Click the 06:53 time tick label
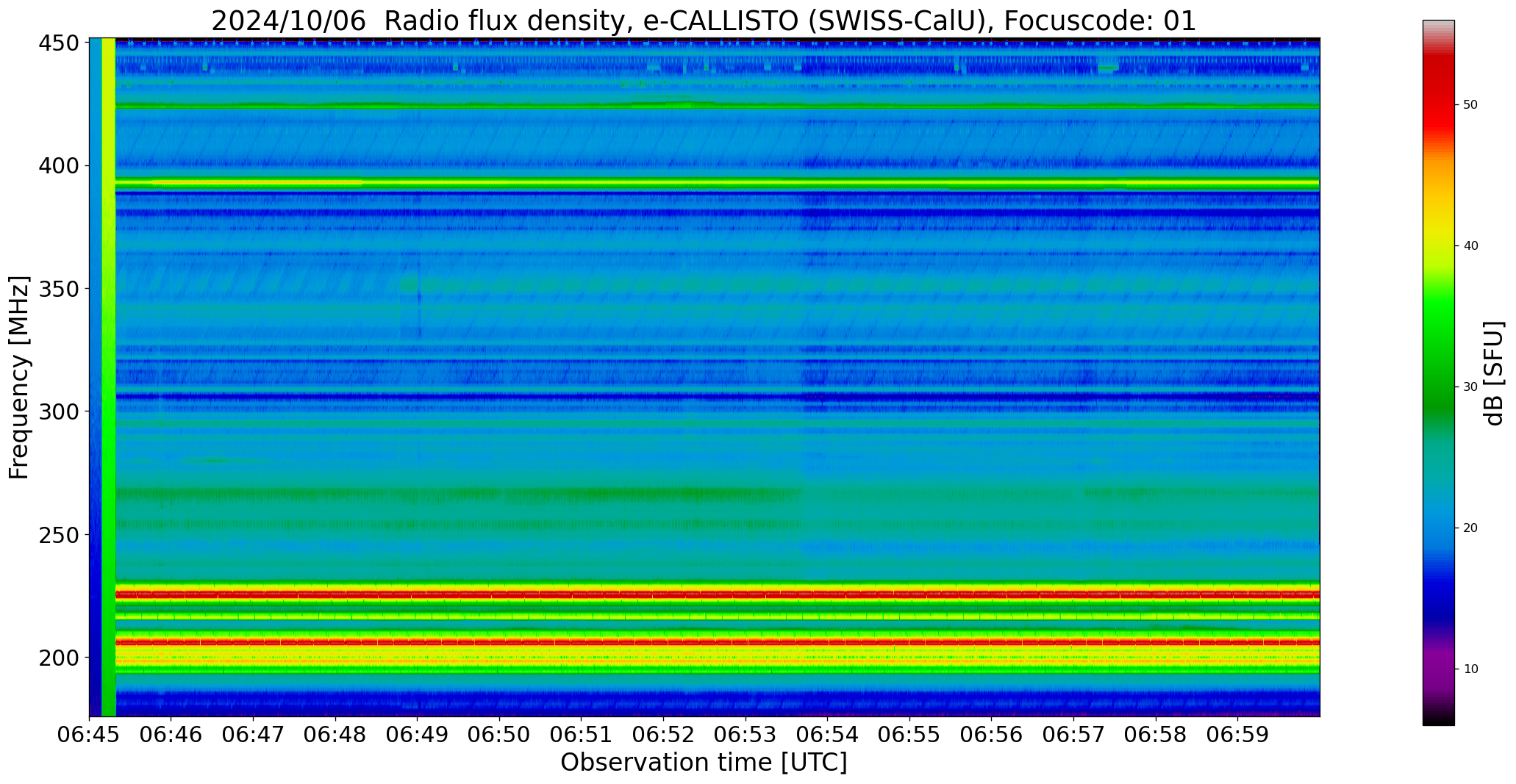This screenshot has width=1516, height=784. click(x=746, y=735)
